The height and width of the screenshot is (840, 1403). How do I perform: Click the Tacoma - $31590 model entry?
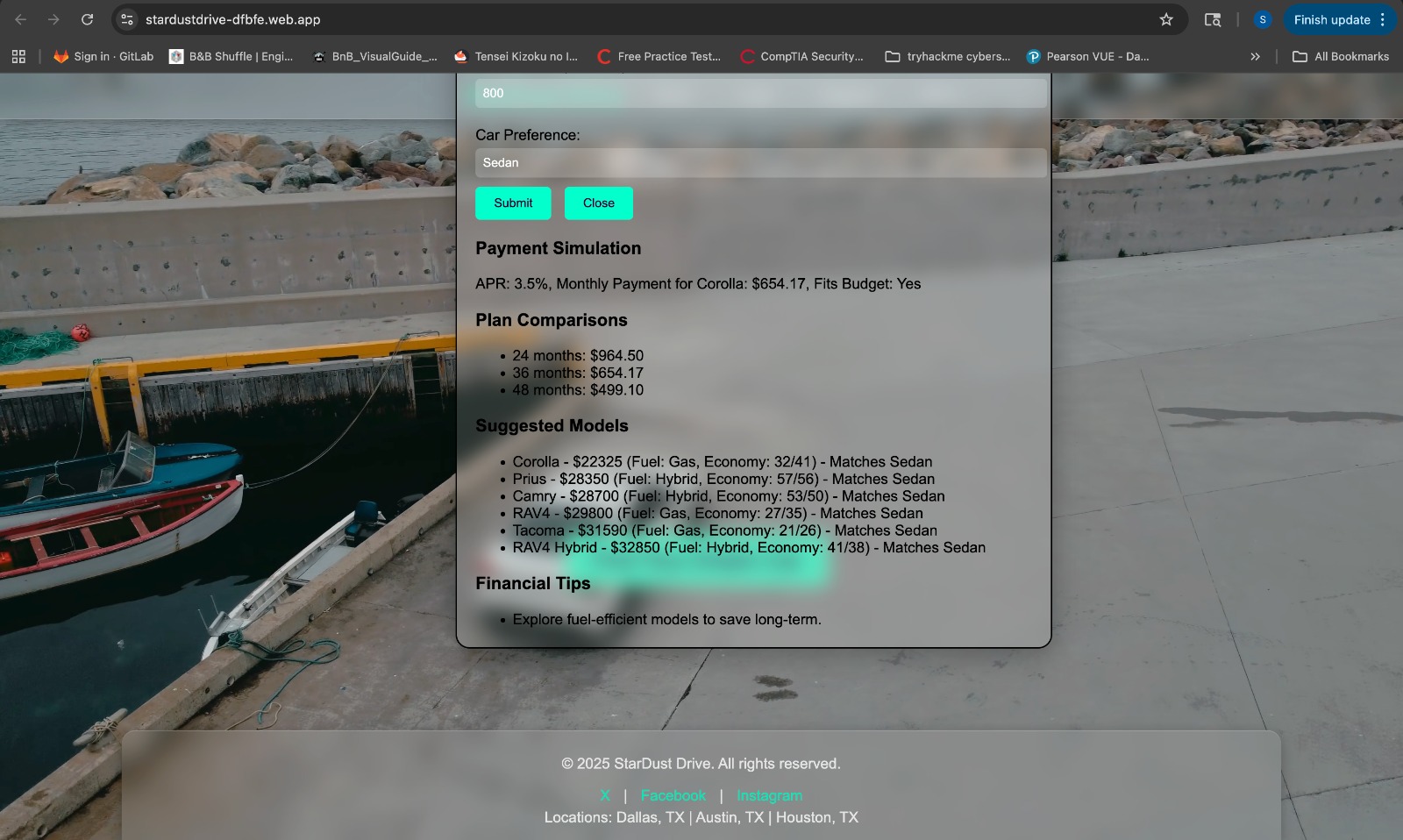[x=724, y=530]
